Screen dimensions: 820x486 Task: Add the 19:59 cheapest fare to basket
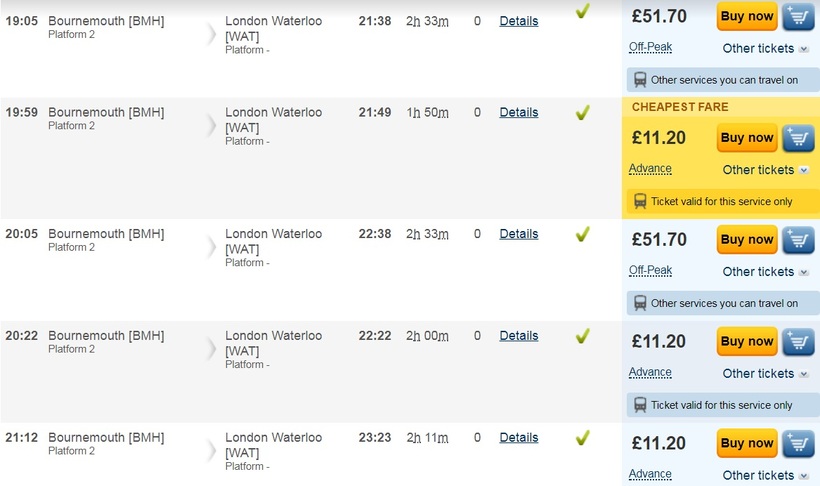point(798,138)
